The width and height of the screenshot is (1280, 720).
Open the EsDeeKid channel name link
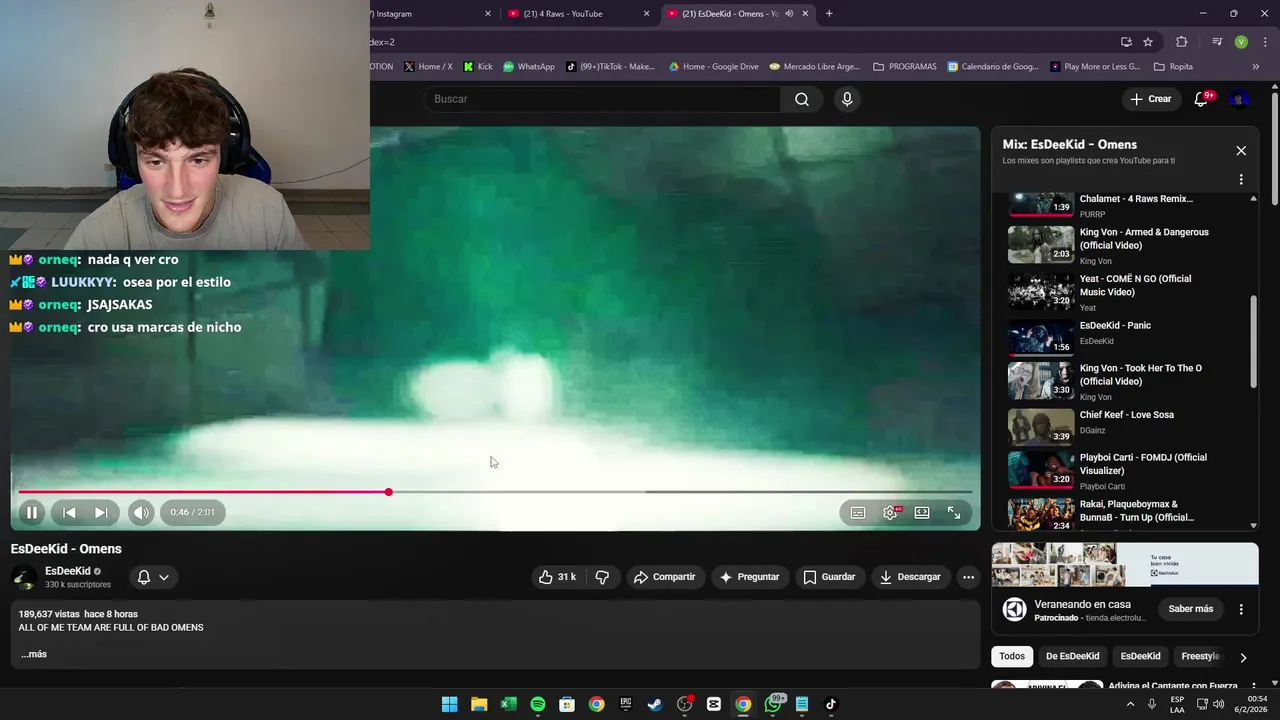click(x=68, y=571)
